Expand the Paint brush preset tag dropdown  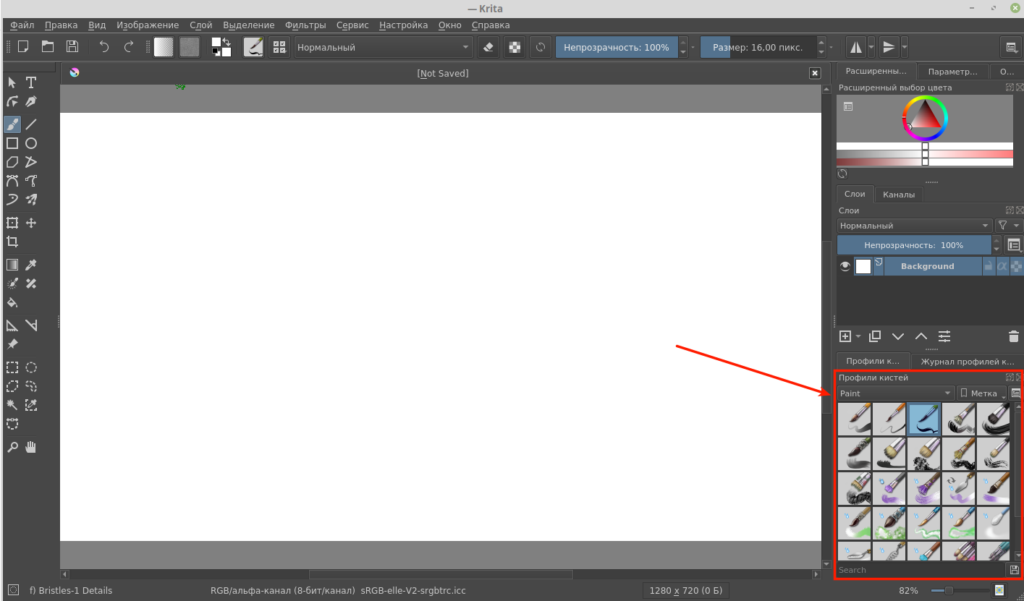pyautogui.click(x=895, y=394)
